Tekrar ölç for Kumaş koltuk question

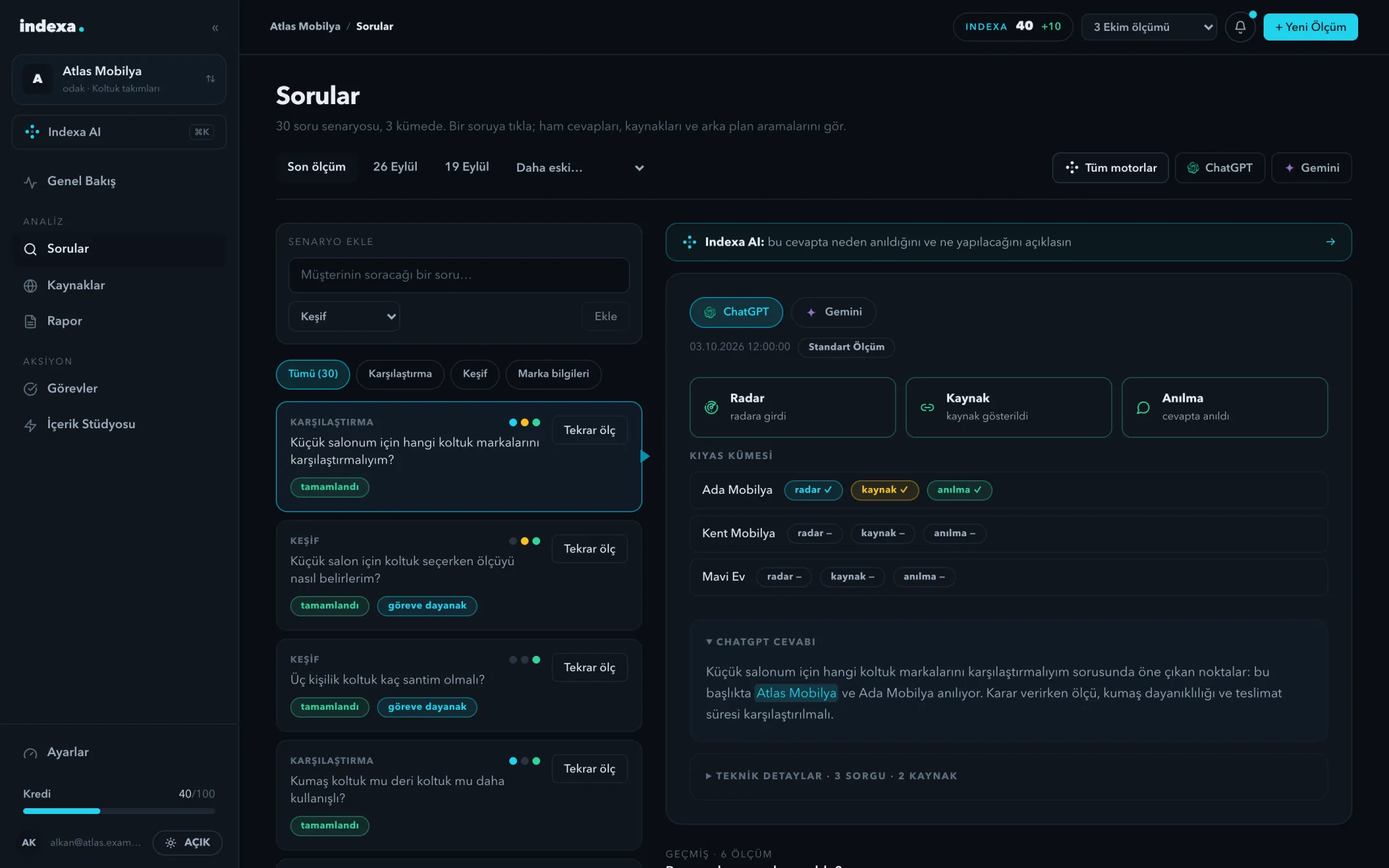pyautogui.click(x=590, y=769)
